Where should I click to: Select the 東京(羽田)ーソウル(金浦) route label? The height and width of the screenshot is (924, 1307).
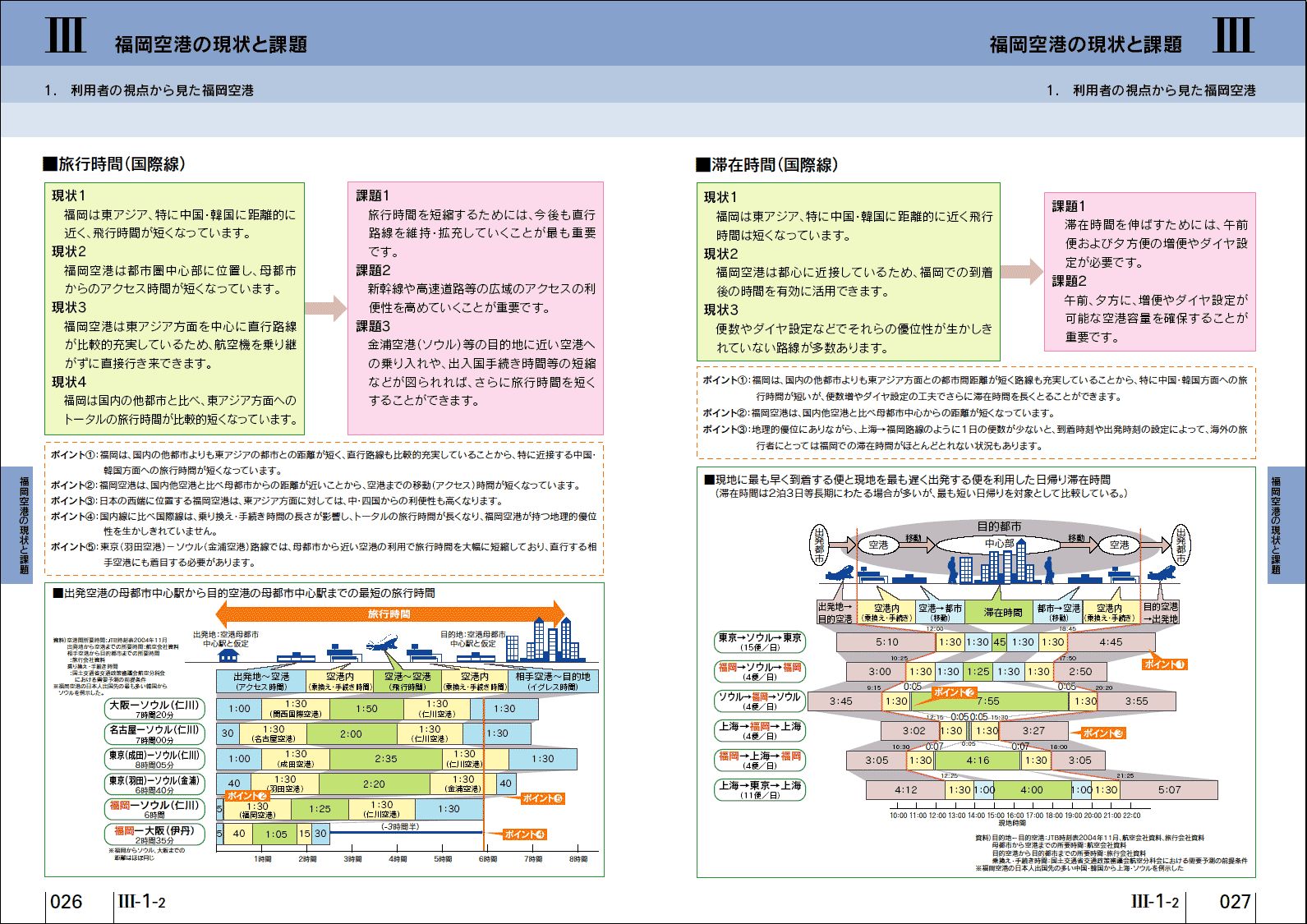[x=154, y=784]
